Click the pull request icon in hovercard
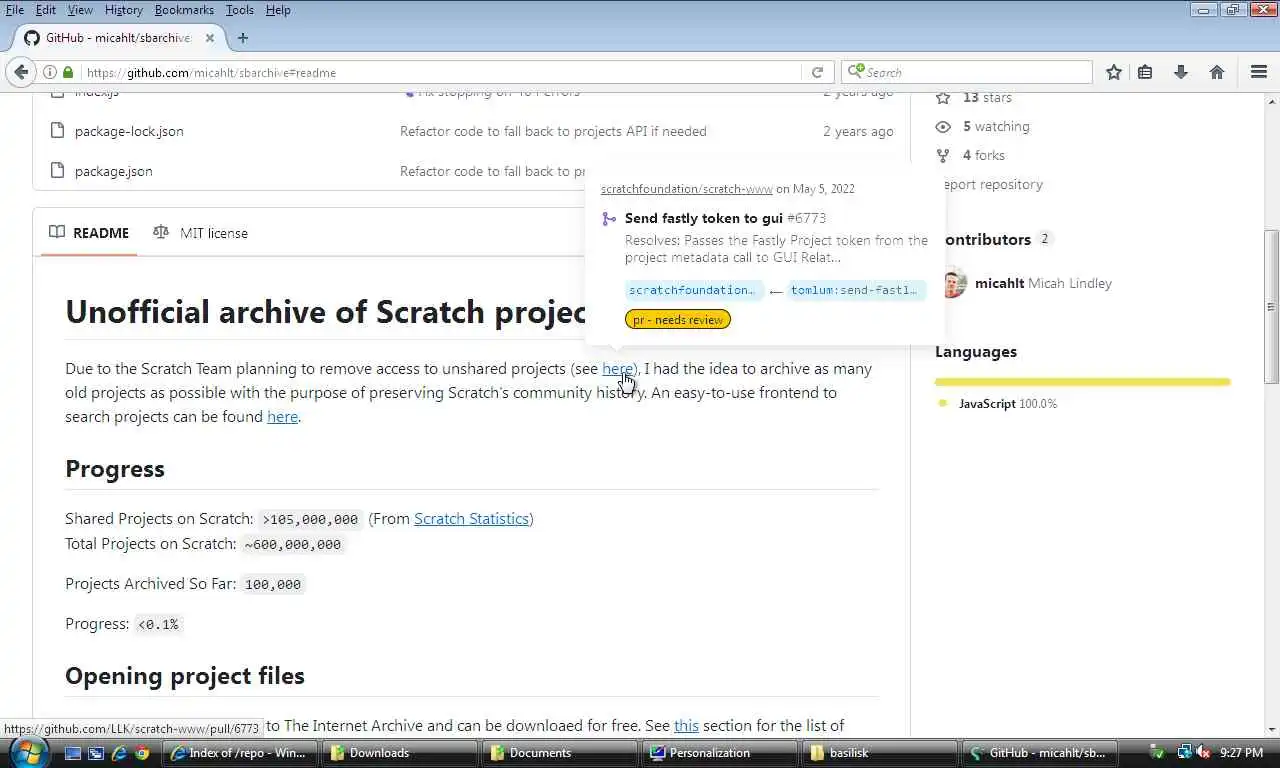The width and height of the screenshot is (1280, 768). (609, 218)
